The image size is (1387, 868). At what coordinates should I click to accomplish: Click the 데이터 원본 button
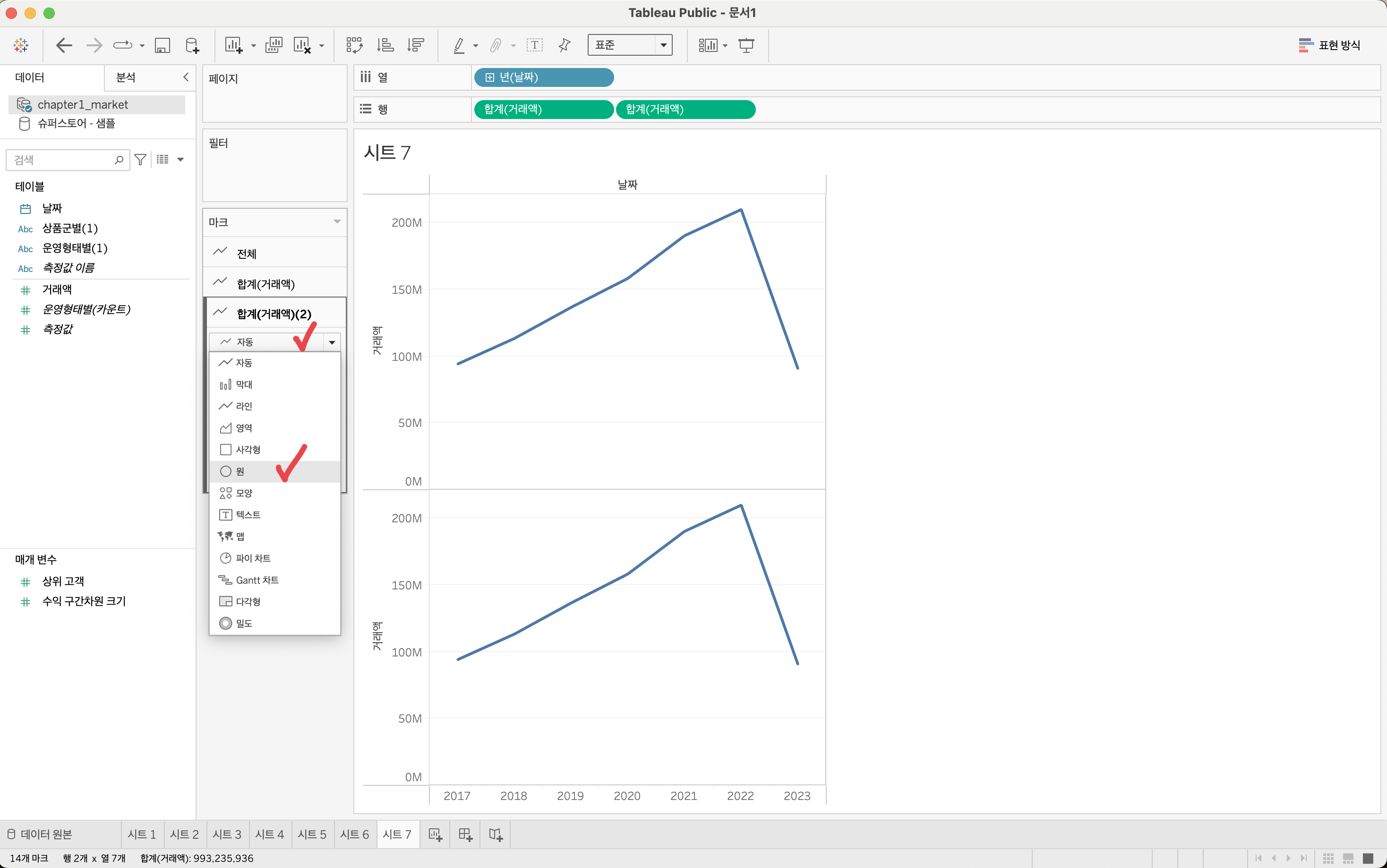click(40, 834)
